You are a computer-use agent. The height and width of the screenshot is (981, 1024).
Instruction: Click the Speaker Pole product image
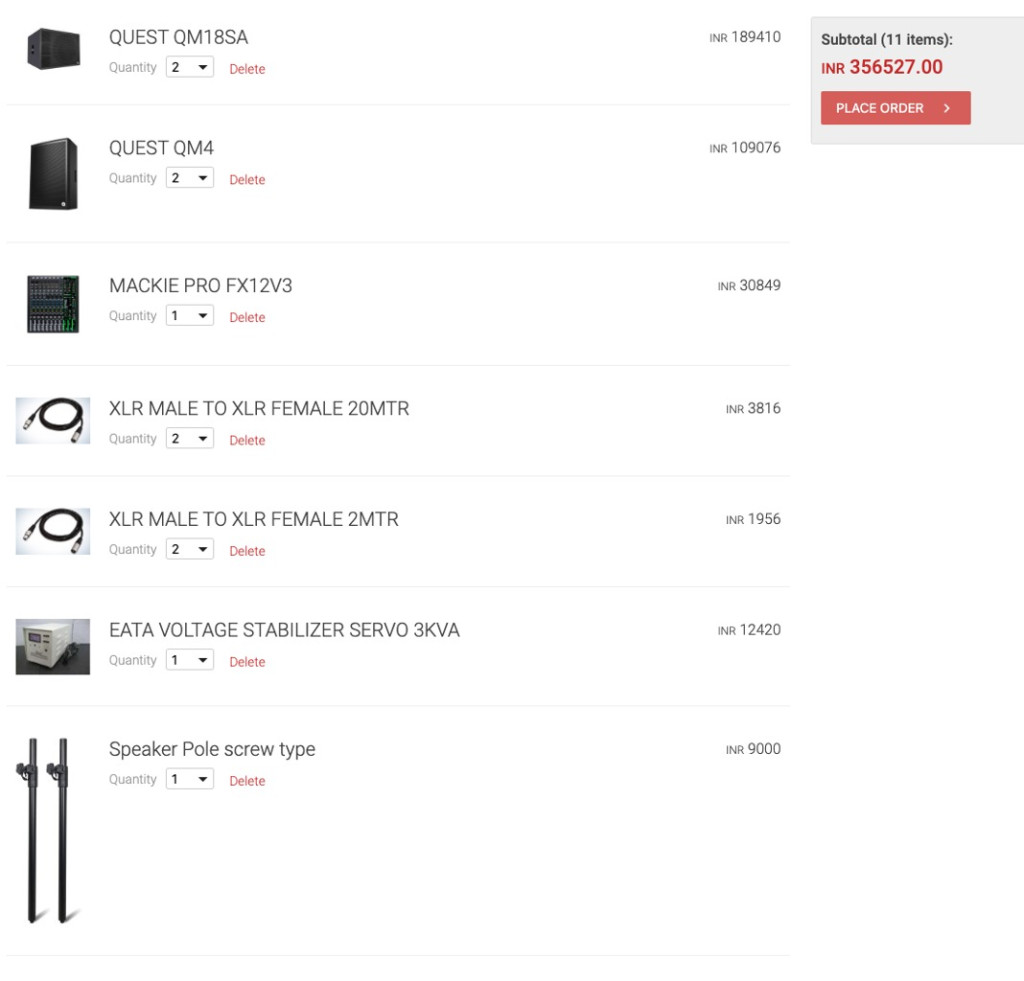pyautogui.click(x=48, y=830)
